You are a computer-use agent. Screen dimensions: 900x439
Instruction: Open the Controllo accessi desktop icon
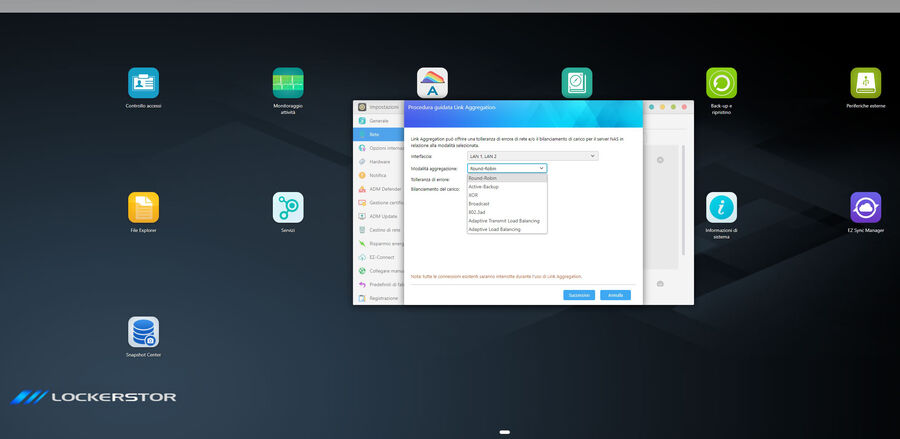[143, 83]
